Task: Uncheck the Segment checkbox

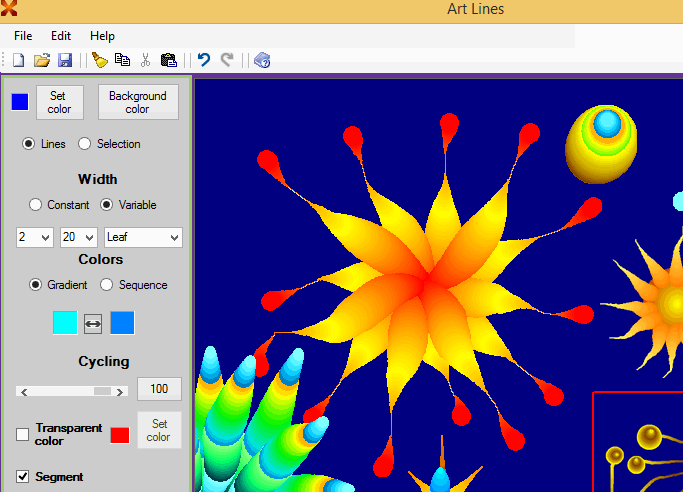Action: [23, 476]
